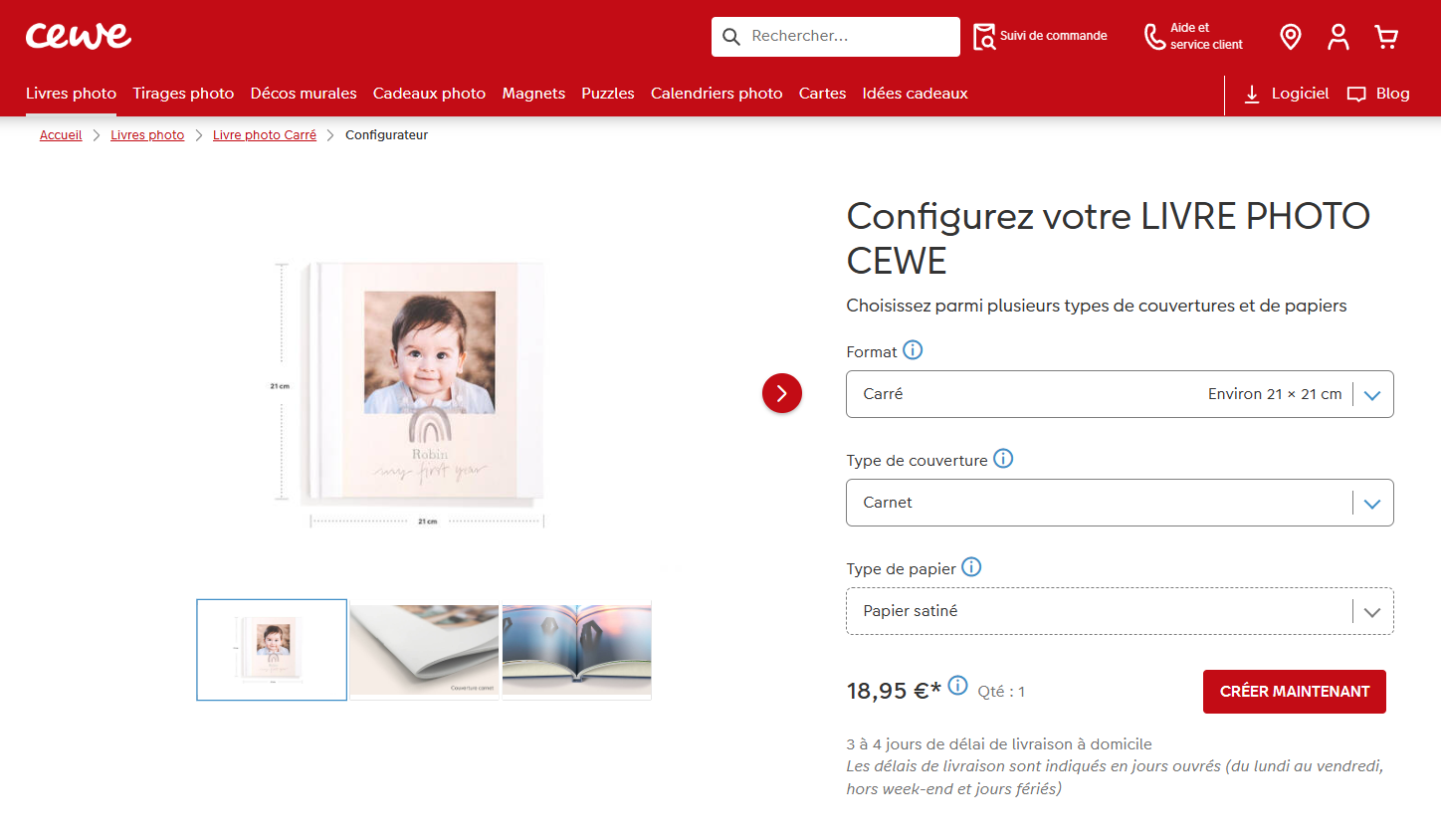The height and width of the screenshot is (840, 1441).
Task: Click the CEWE logo
Action: (x=79, y=36)
